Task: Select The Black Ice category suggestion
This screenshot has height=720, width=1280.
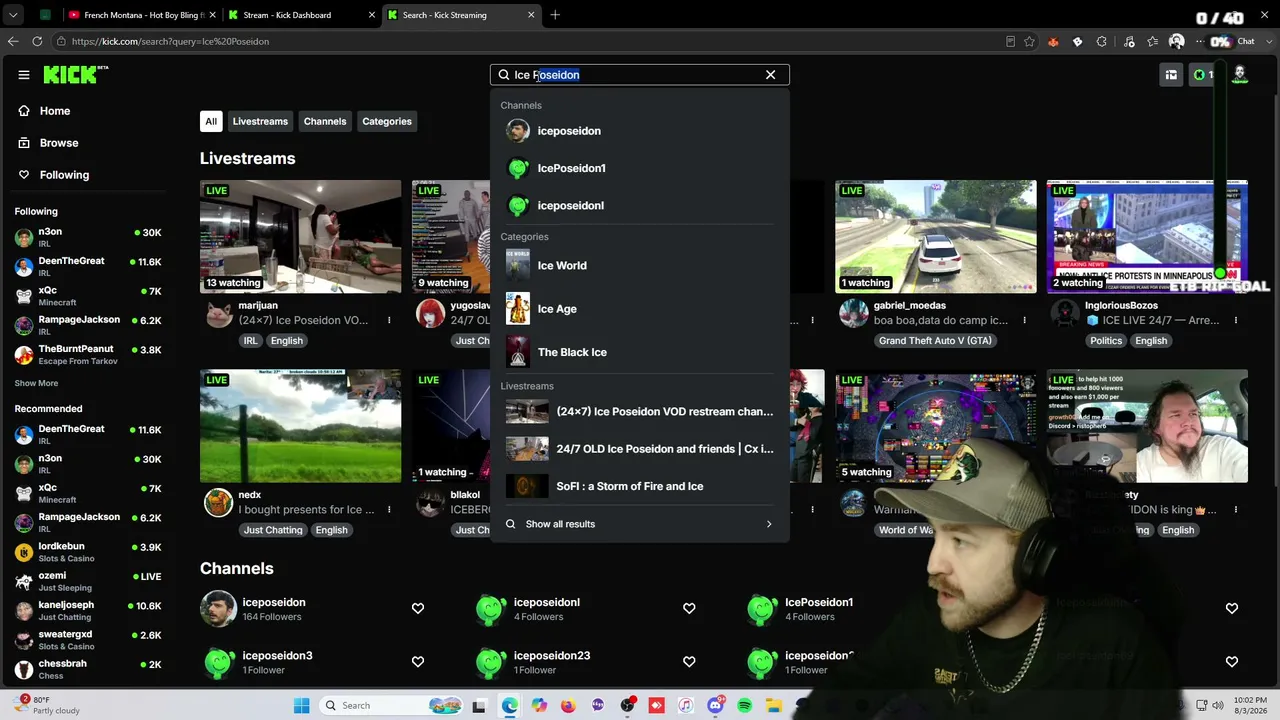Action: pyautogui.click(x=640, y=352)
